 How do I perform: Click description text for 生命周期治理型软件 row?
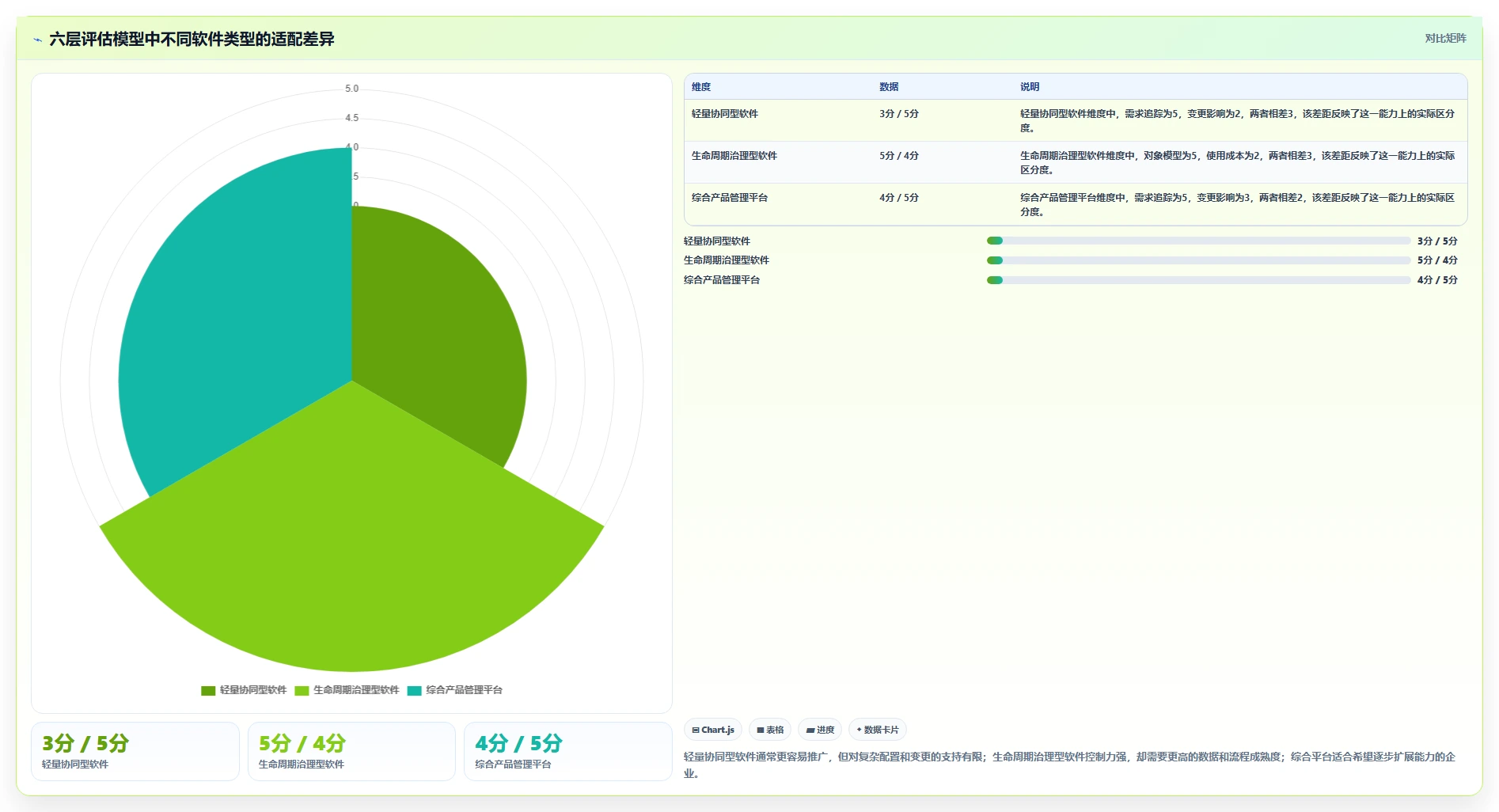(x=1237, y=163)
